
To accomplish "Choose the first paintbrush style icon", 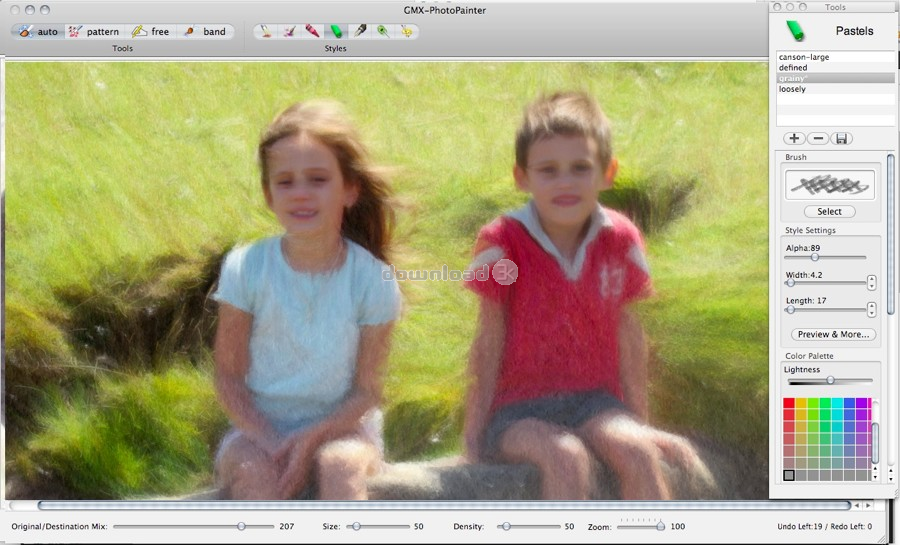I will click(x=265, y=32).
